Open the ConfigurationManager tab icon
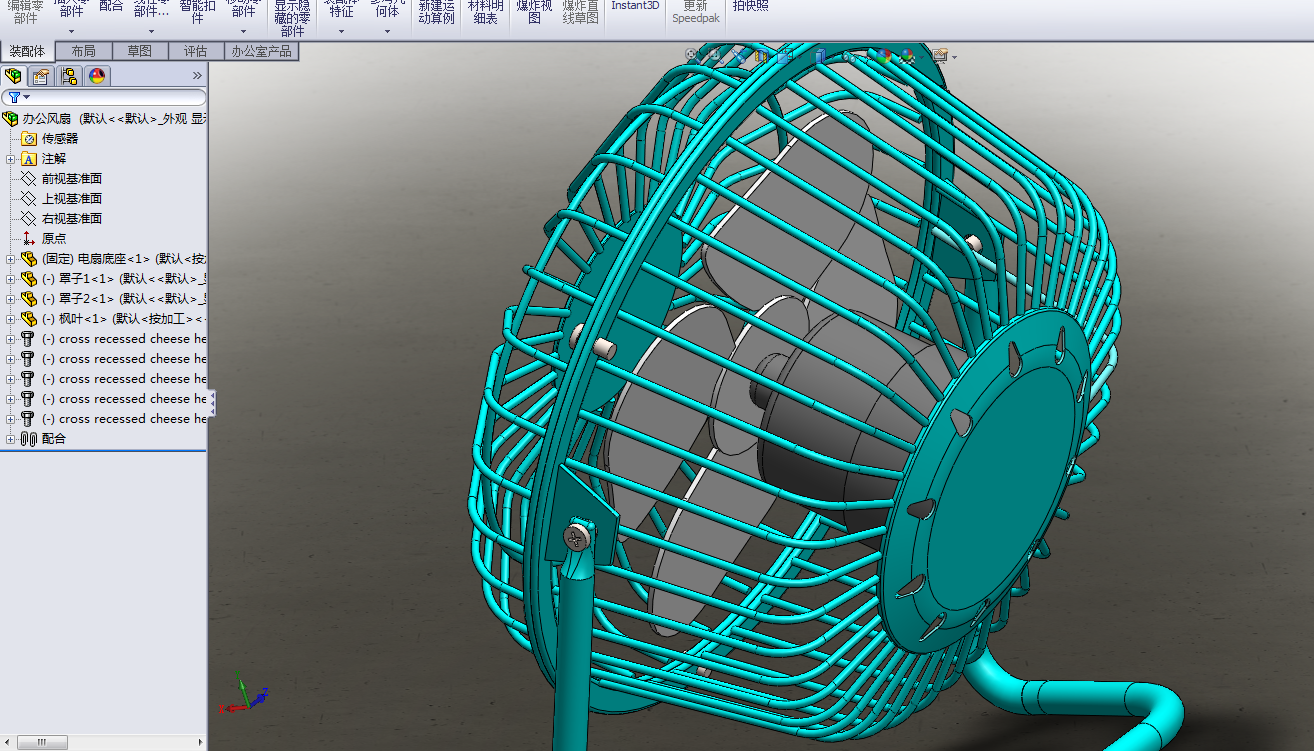 point(69,76)
